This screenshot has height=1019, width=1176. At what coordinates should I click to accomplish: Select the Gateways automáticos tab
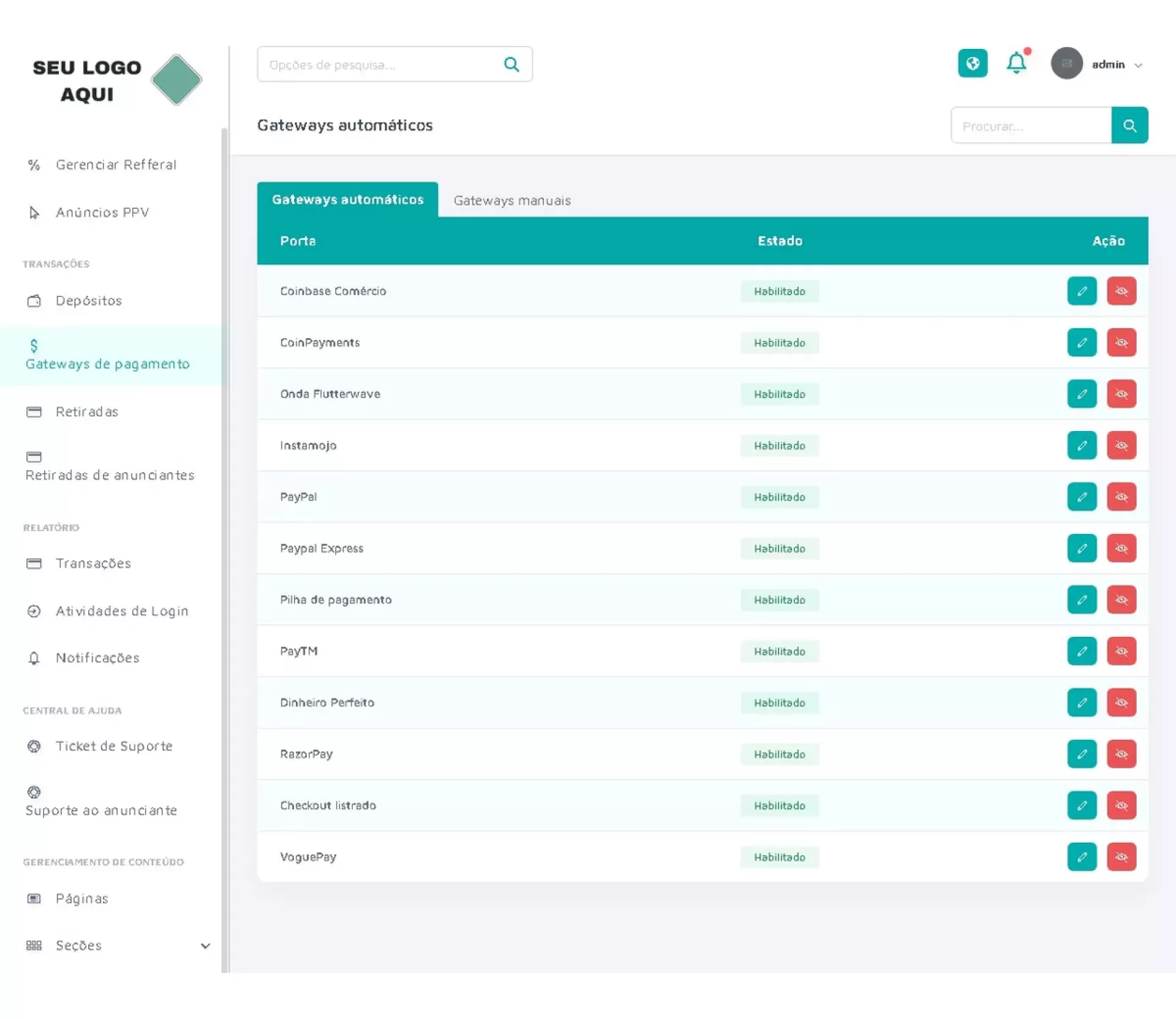coord(347,200)
